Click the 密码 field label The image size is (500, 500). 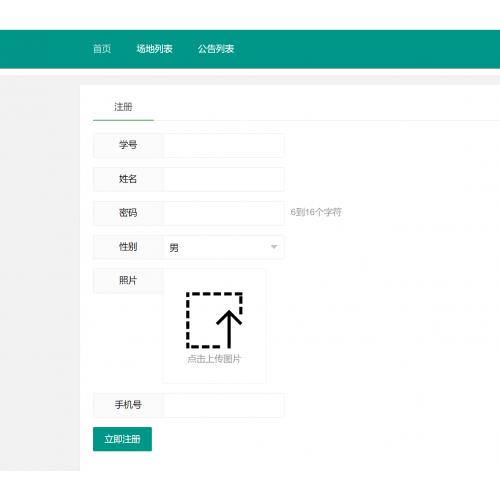(x=128, y=213)
